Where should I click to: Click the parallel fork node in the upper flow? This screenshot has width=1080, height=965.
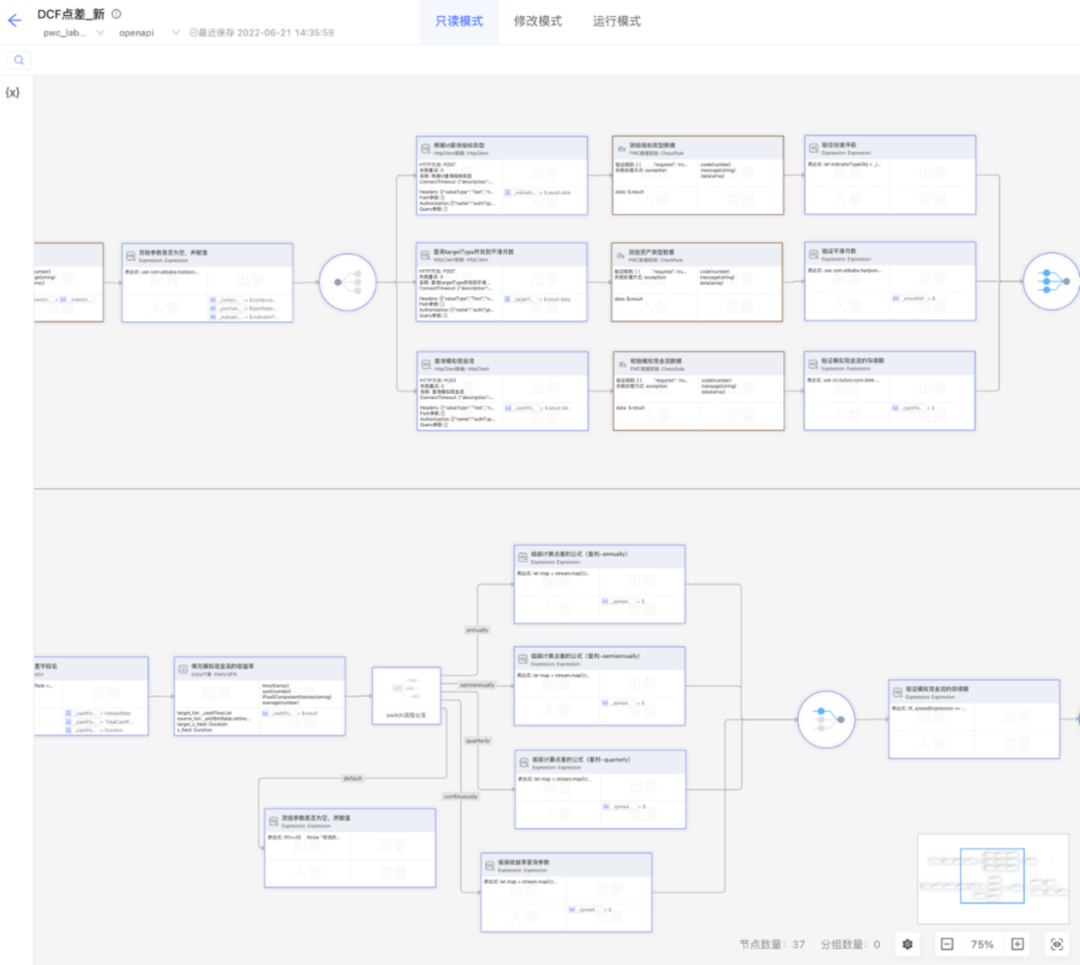[347, 282]
